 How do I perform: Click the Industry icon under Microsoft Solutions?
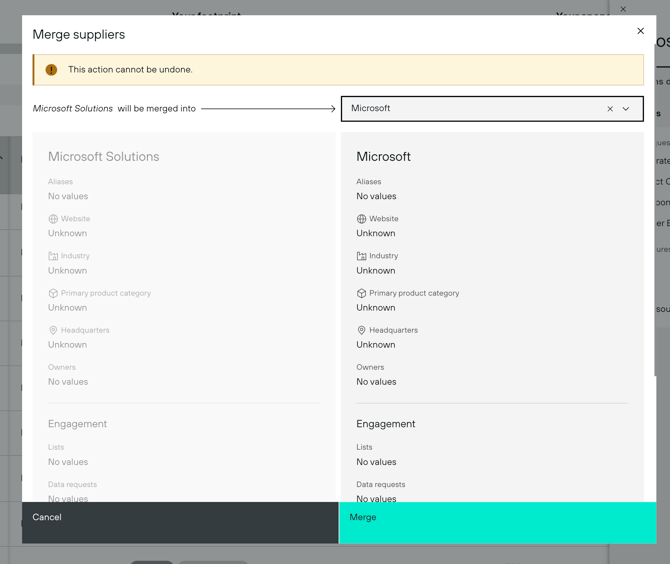point(53,256)
